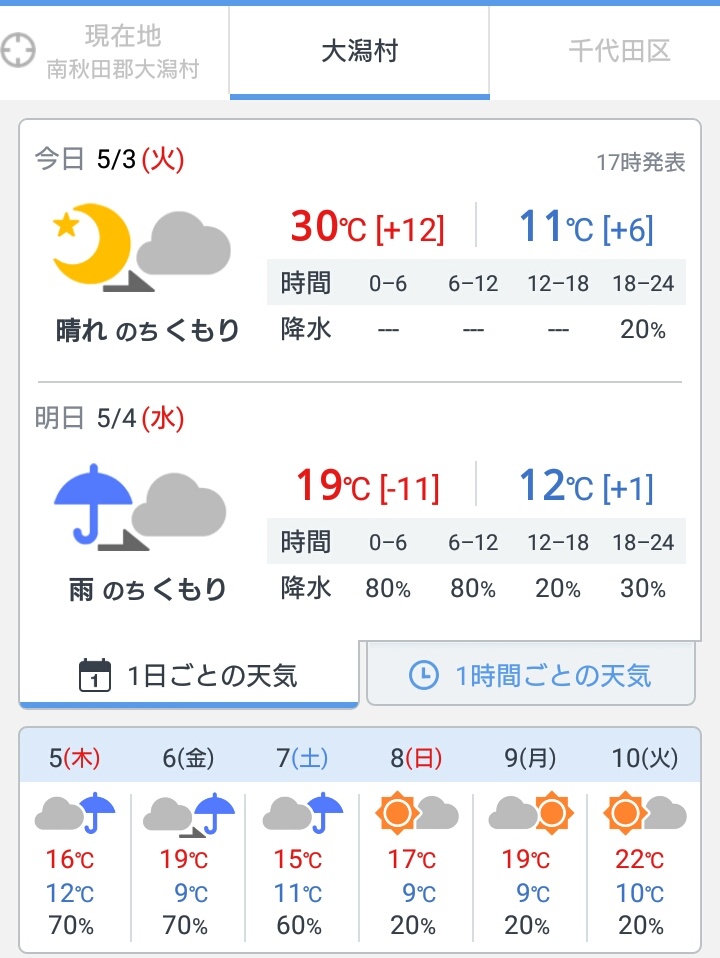Select the 5(木) date column header
The image size is (720, 958).
tap(75, 758)
